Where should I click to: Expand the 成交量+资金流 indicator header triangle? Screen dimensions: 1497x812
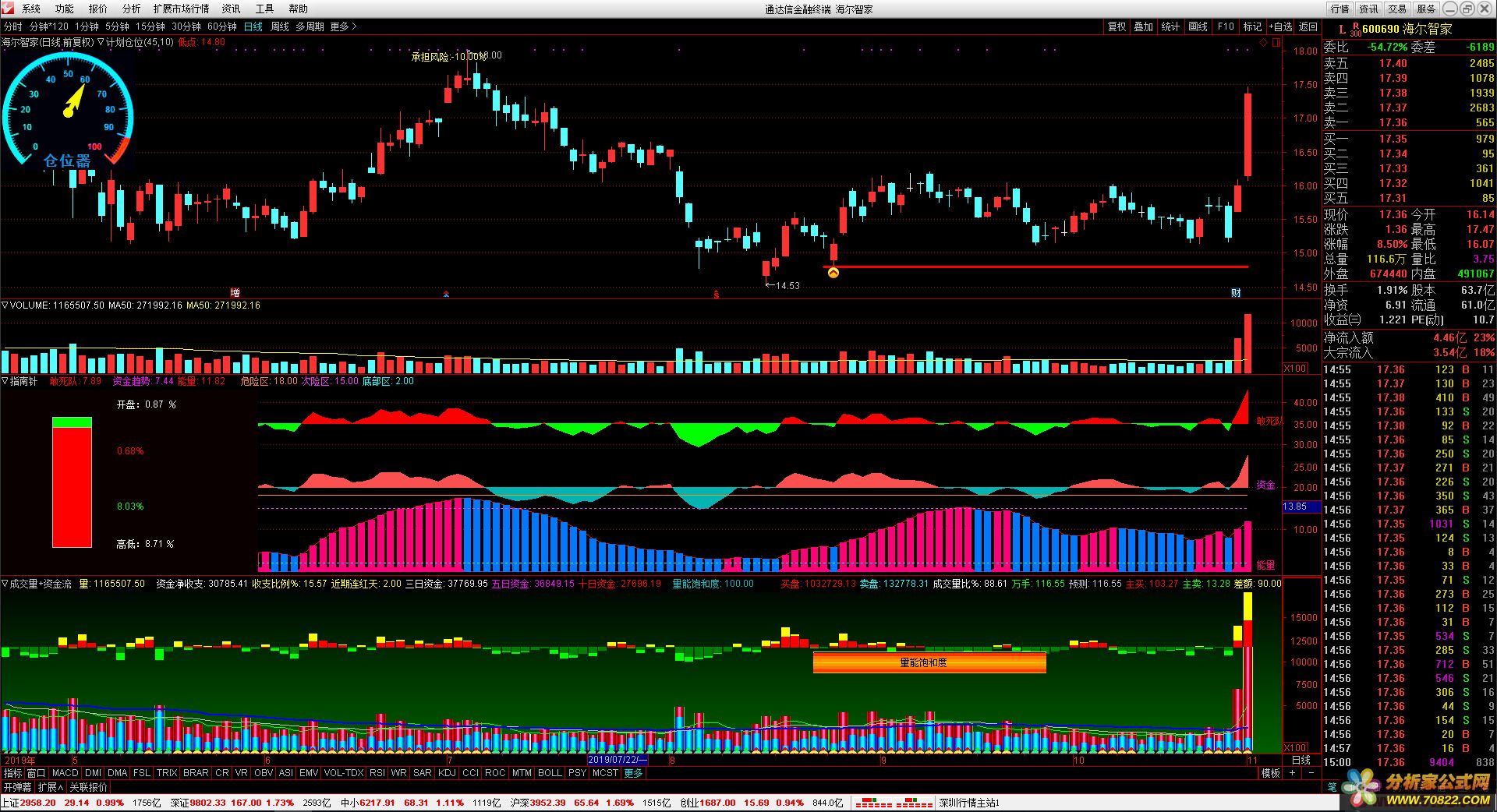point(5,583)
